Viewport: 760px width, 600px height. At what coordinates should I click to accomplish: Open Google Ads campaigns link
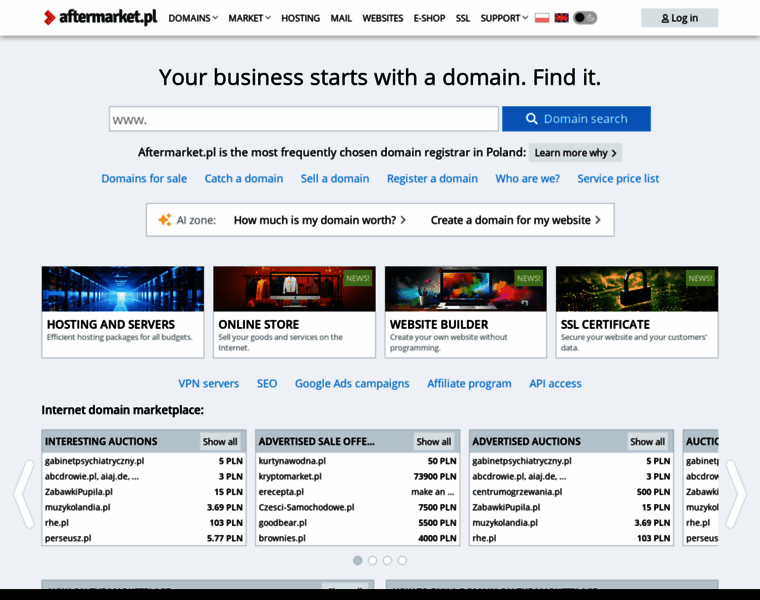click(352, 383)
